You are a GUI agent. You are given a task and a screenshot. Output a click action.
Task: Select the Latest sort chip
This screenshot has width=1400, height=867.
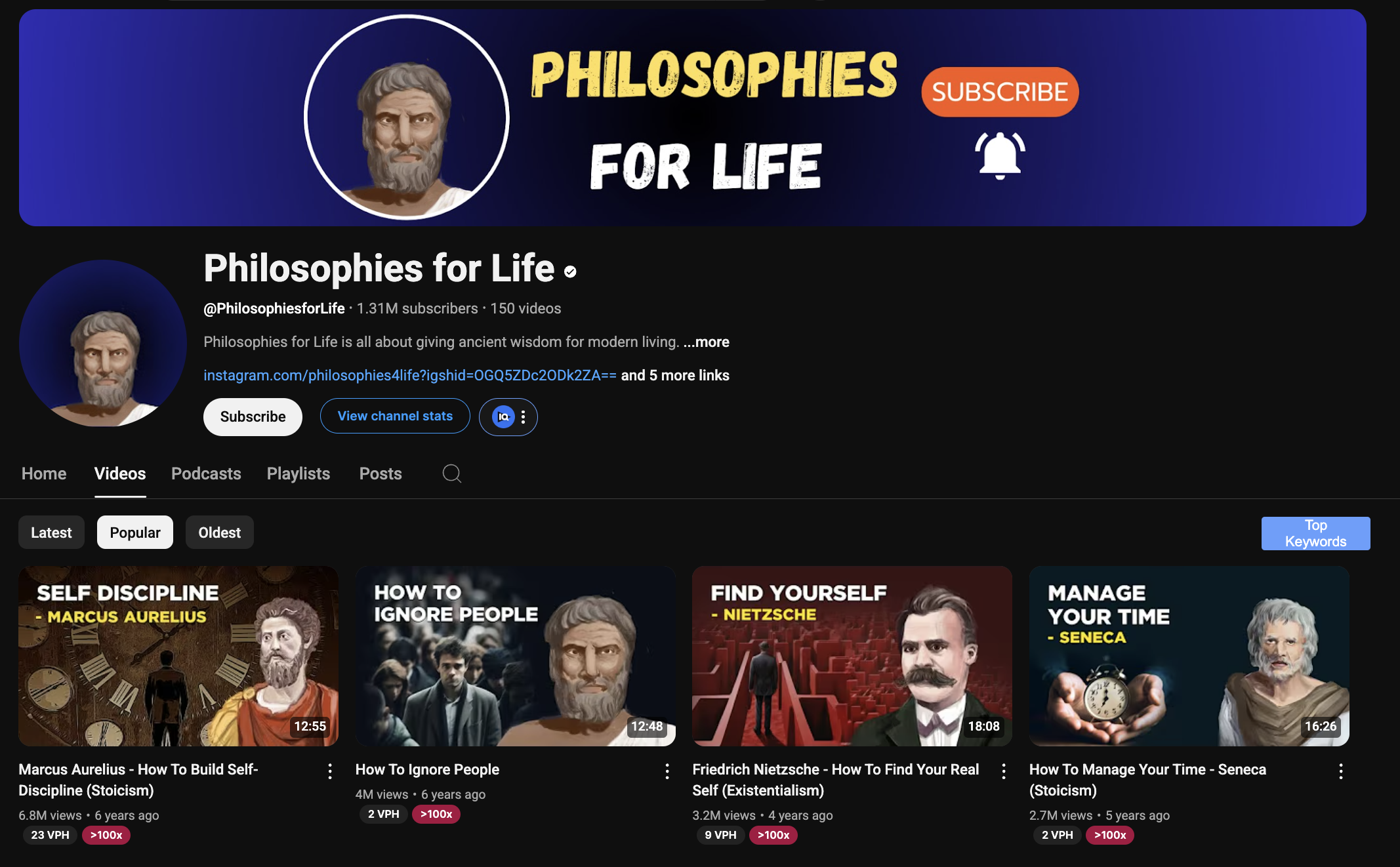(51, 533)
